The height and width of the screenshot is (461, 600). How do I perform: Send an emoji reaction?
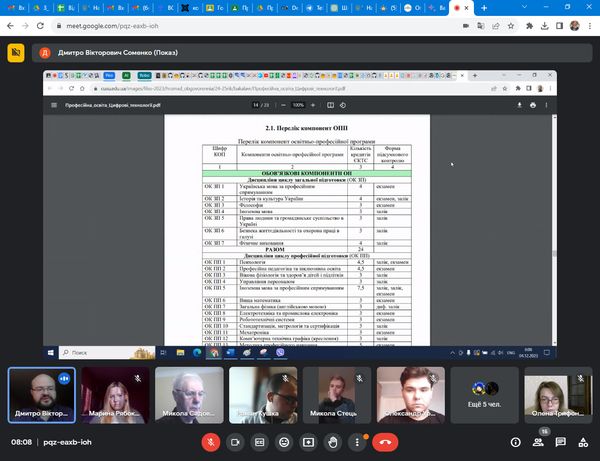click(x=284, y=441)
